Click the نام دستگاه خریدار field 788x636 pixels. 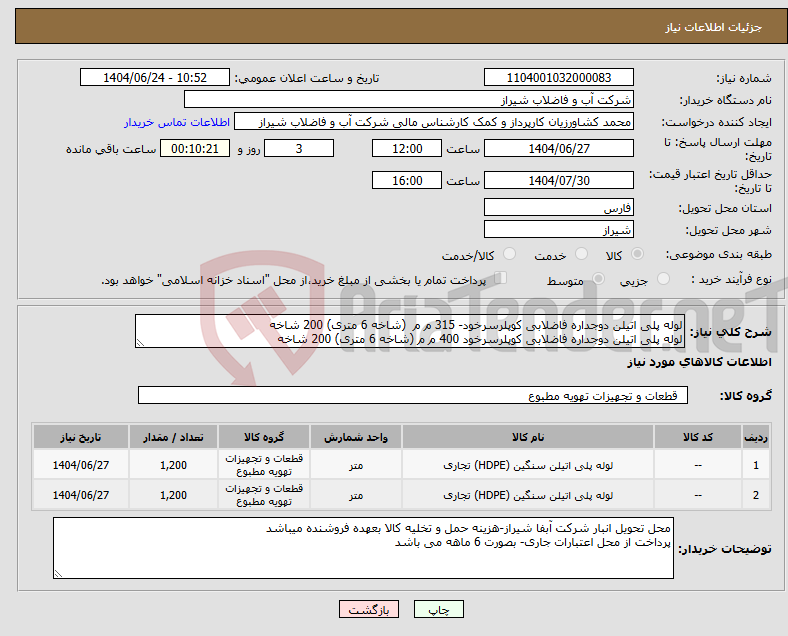pos(409,100)
